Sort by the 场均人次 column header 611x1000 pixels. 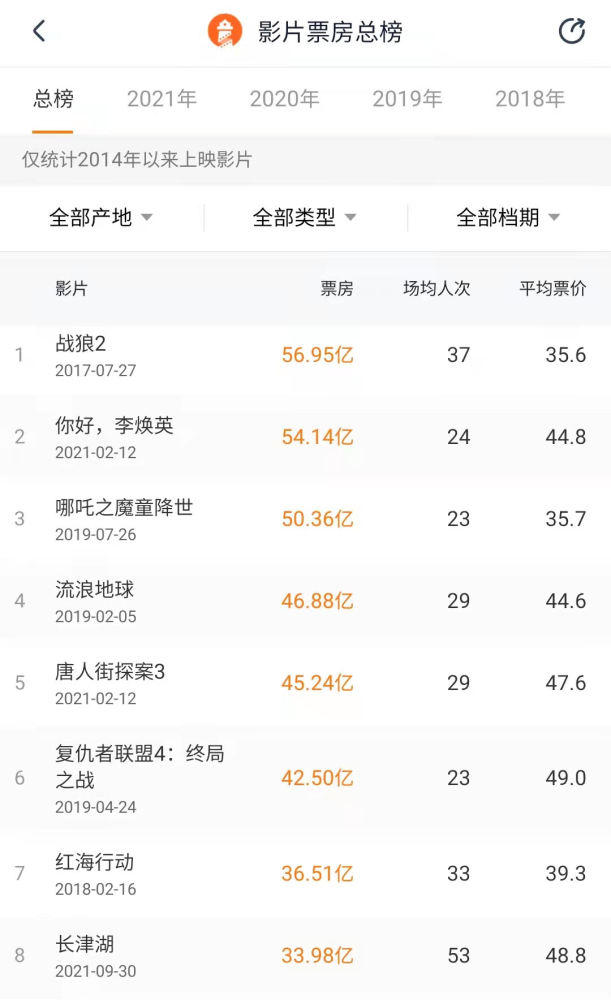pos(436,289)
